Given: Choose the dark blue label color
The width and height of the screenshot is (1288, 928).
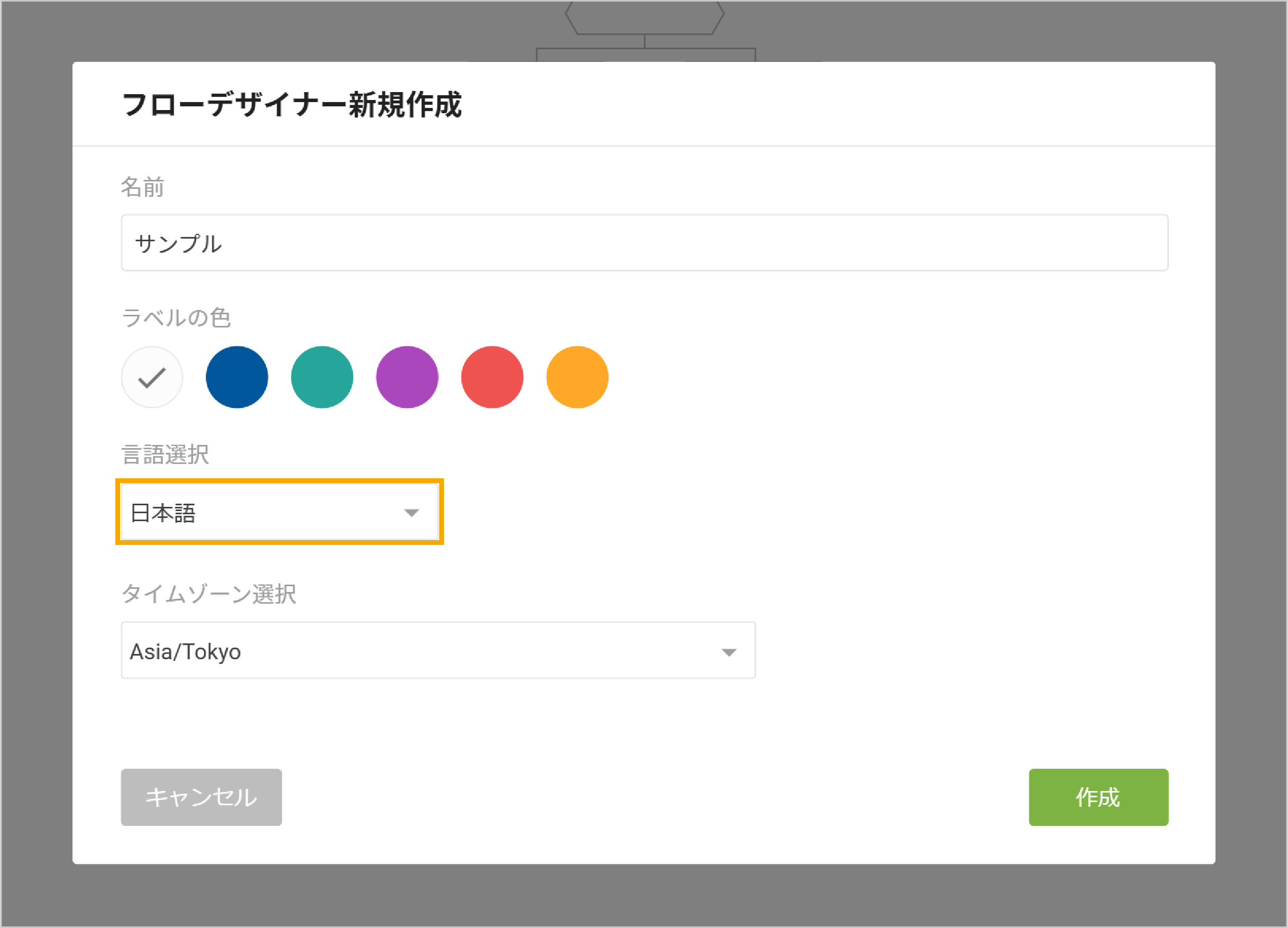Looking at the screenshot, I should point(237,377).
